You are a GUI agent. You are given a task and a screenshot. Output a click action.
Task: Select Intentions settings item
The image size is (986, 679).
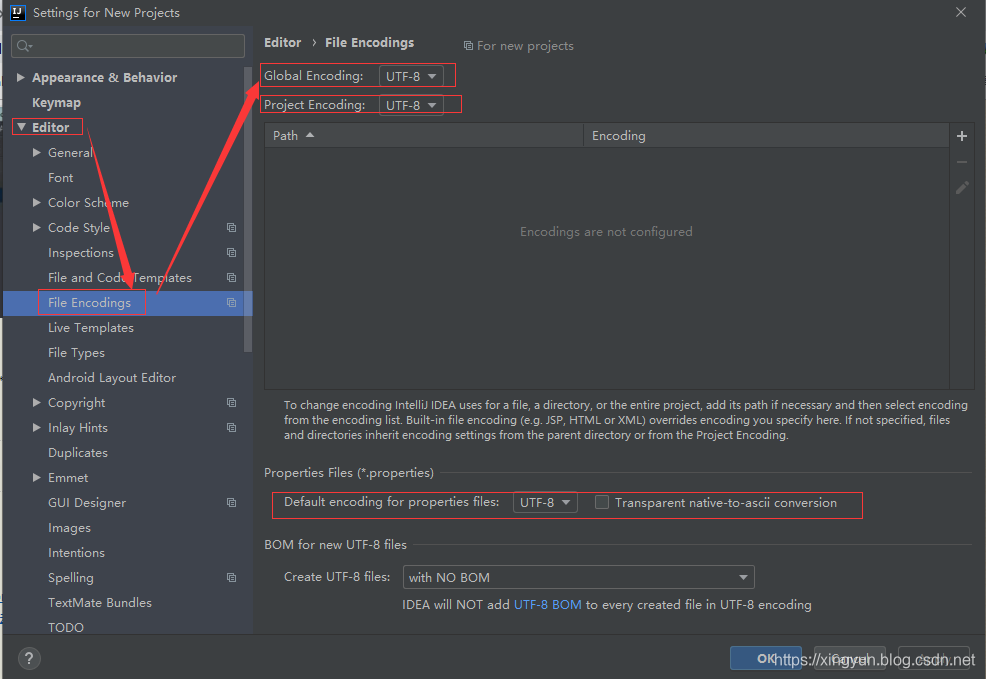pyautogui.click(x=76, y=553)
